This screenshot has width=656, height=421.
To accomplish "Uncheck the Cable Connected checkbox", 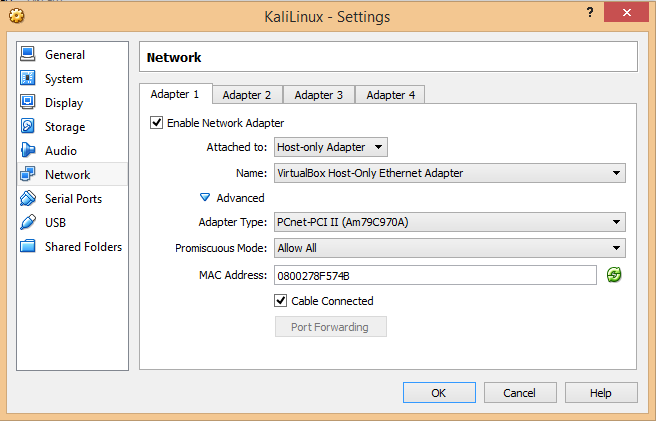I will coord(281,301).
